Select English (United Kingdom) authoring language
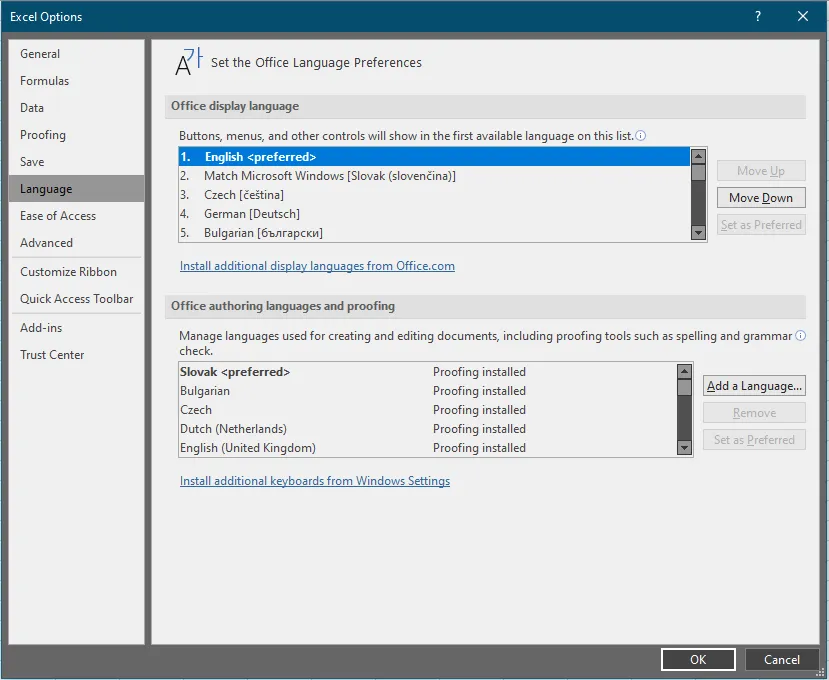The width and height of the screenshot is (829, 680). coord(427,448)
